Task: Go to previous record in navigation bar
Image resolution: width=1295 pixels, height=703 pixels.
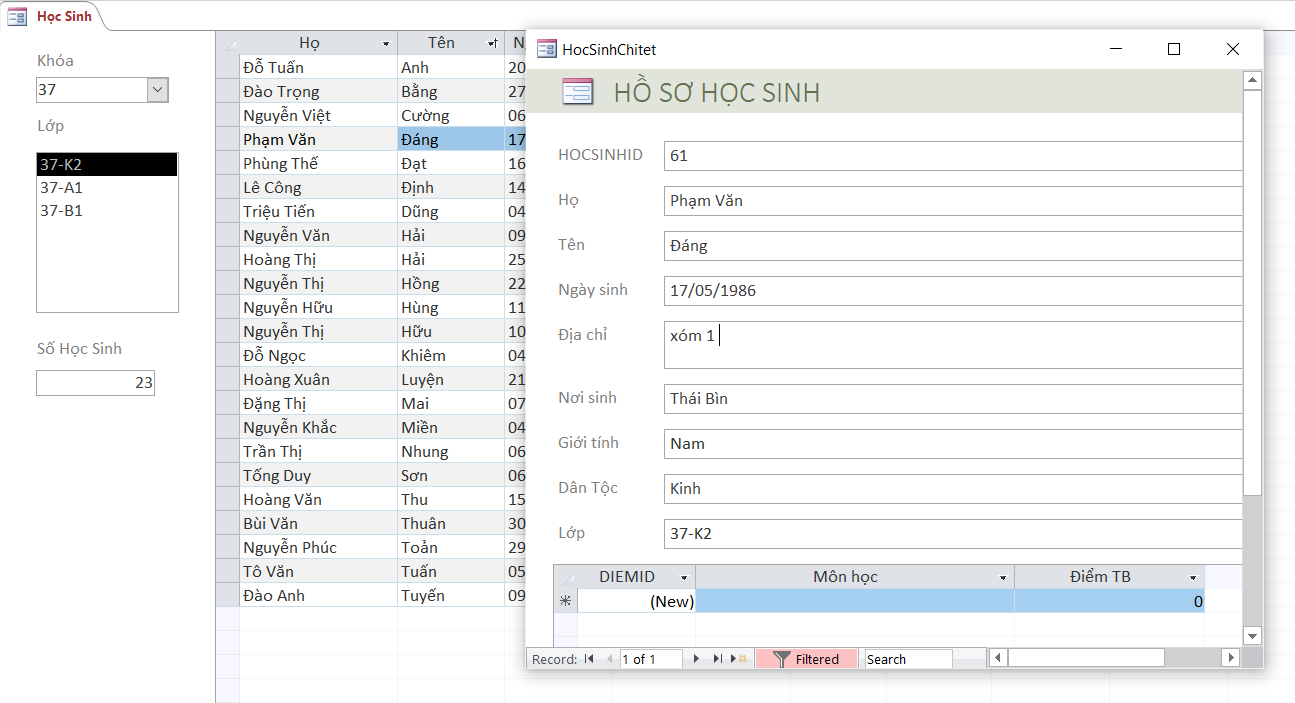Action: point(609,659)
